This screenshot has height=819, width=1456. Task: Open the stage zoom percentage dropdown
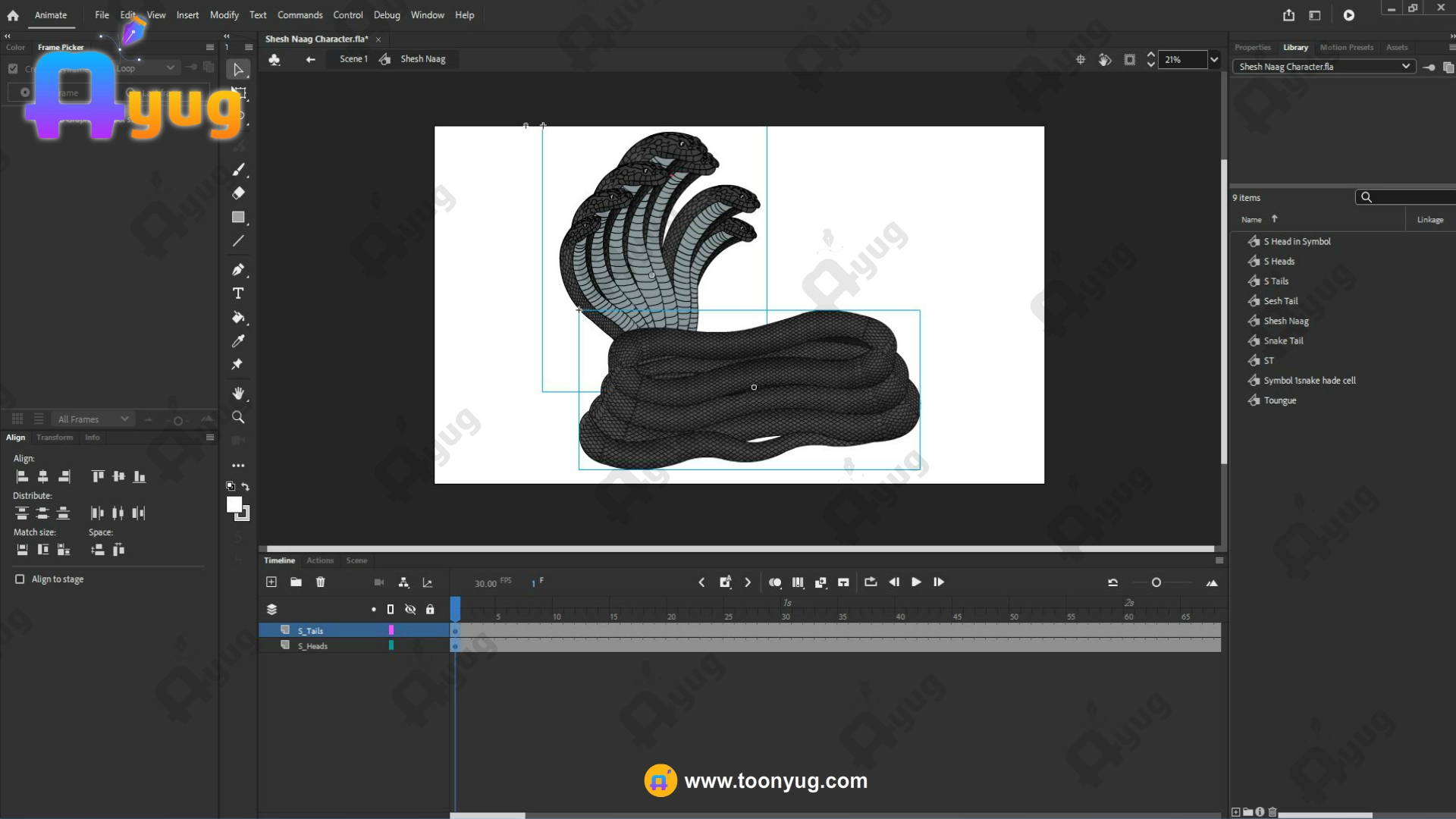point(1214,60)
